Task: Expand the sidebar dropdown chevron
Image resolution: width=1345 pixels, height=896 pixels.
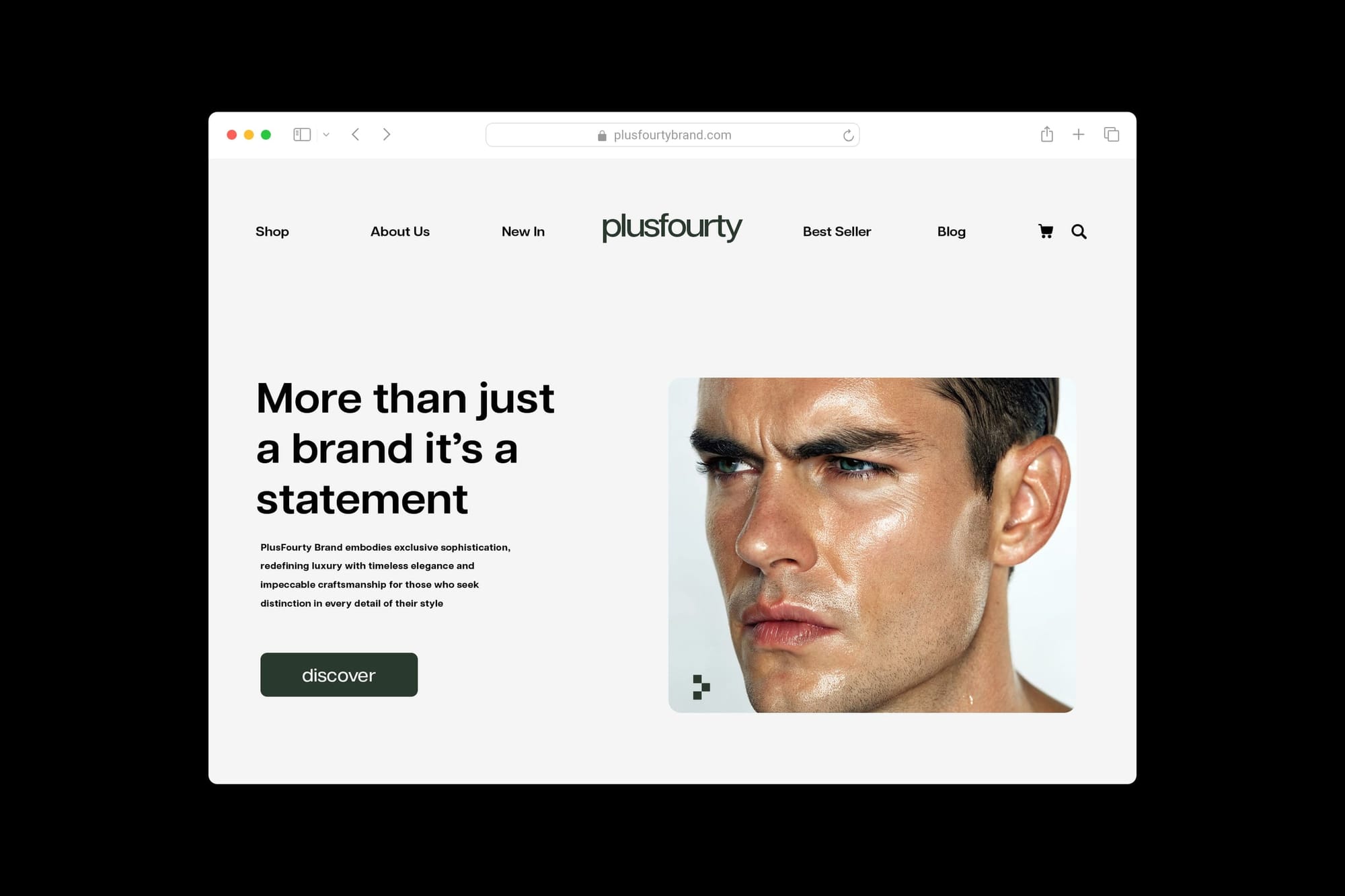Action: click(326, 134)
